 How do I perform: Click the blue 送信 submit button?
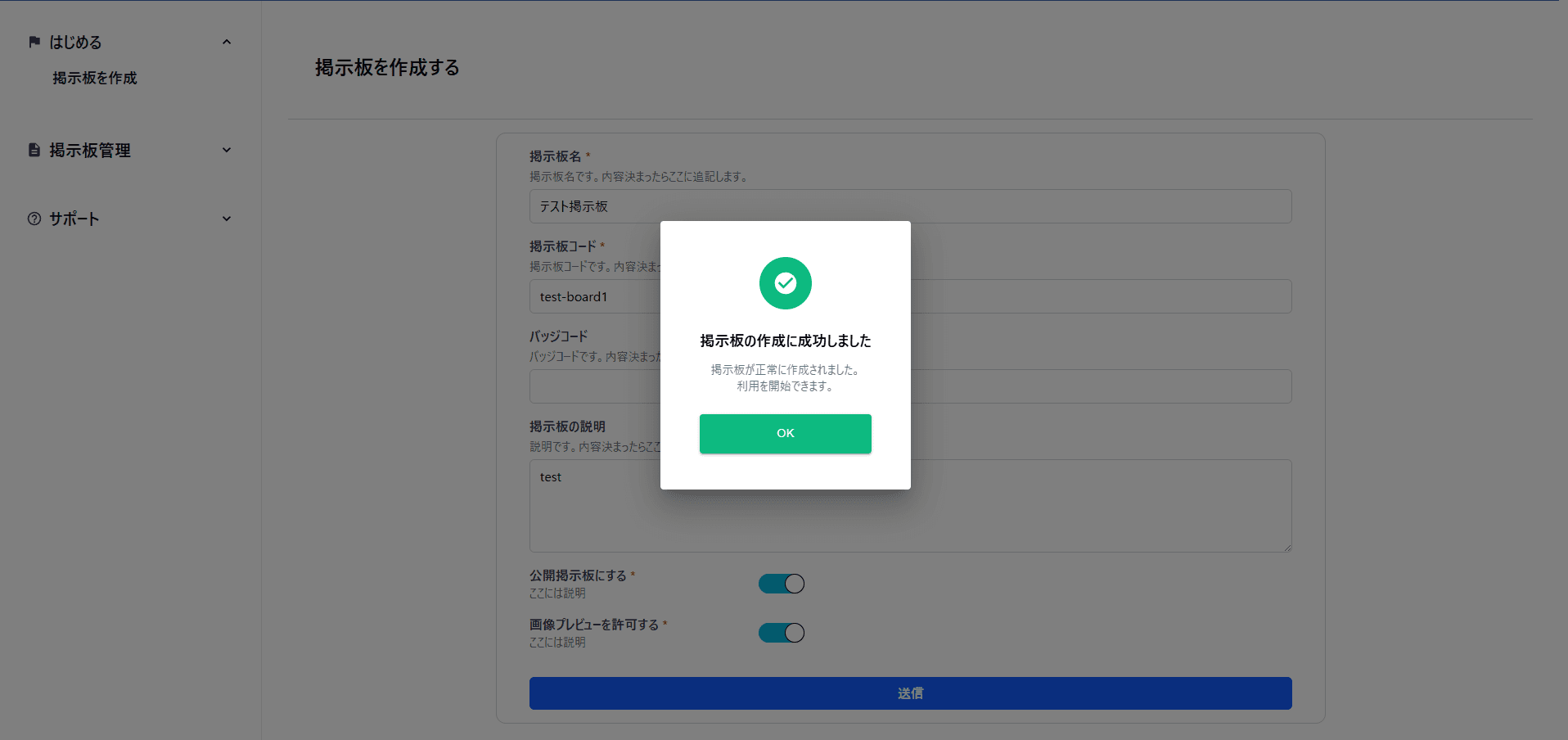(x=910, y=693)
